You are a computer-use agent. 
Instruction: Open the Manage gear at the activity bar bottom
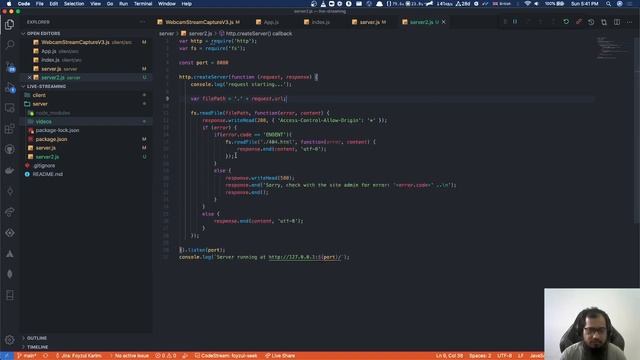pyautogui.click(x=10, y=340)
